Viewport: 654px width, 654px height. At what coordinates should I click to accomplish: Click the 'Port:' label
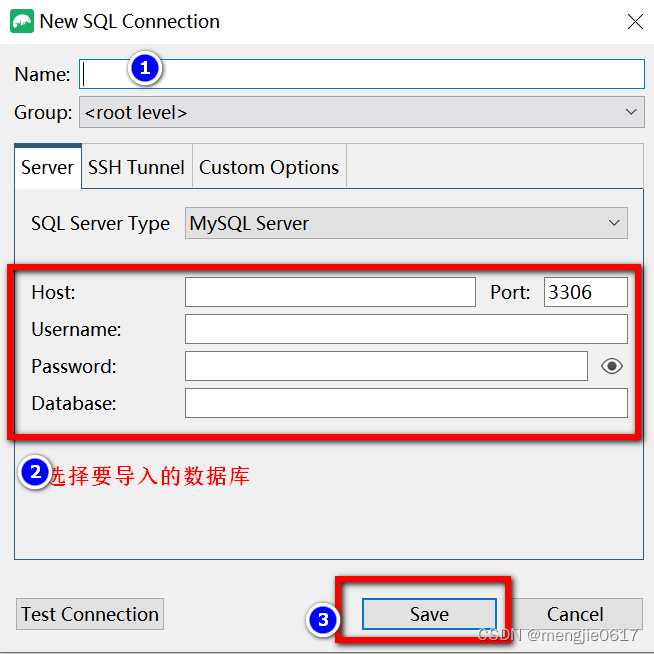coord(510,292)
